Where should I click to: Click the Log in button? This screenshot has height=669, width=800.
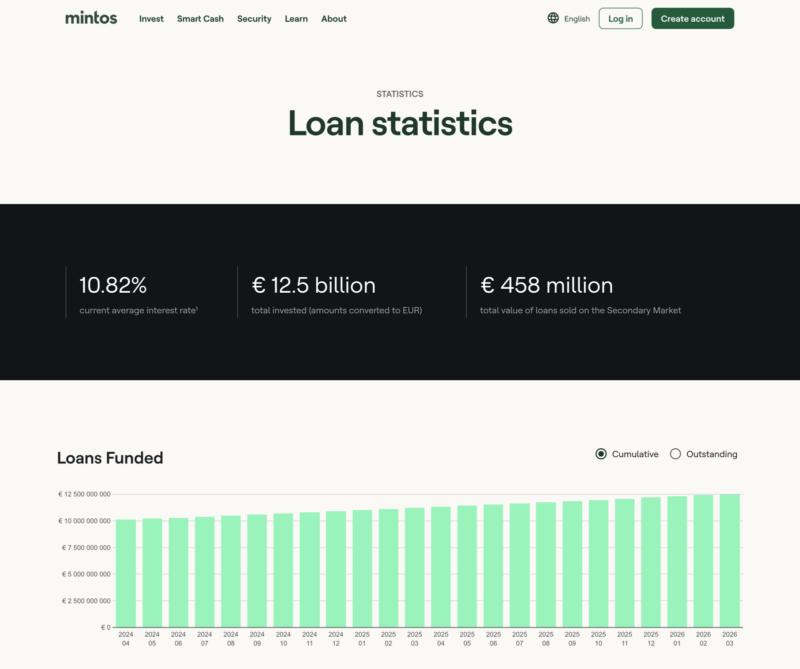click(x=620, y=18)
